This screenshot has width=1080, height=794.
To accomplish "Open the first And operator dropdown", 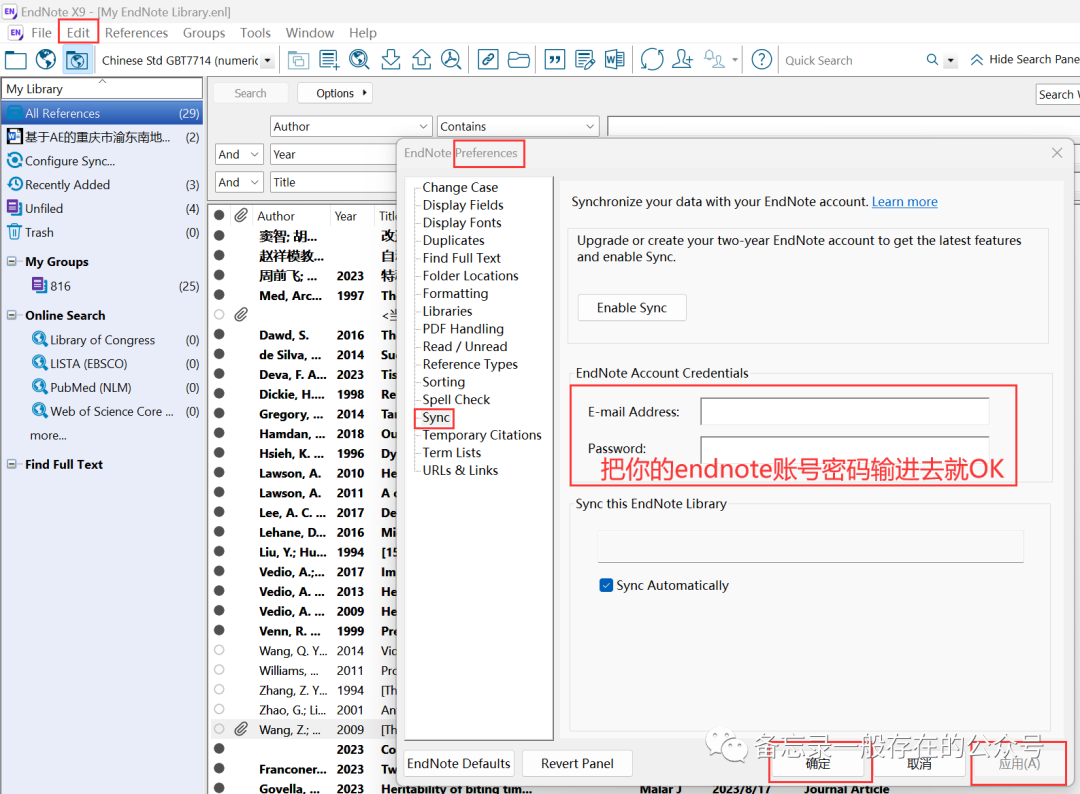I will click(x=239, y=154).
